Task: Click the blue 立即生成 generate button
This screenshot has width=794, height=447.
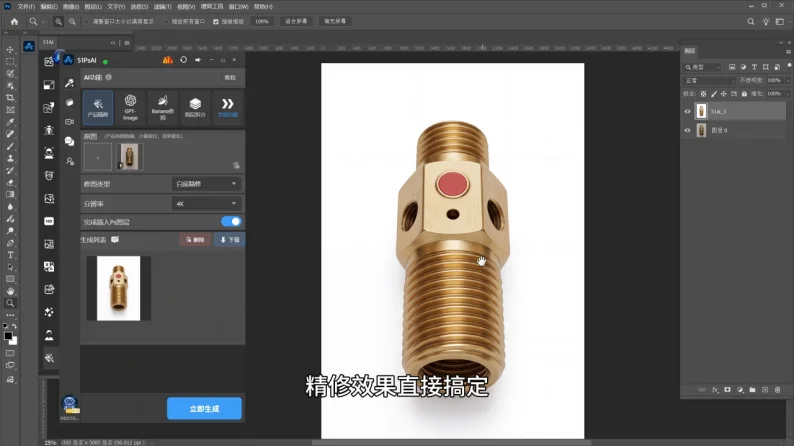Action: click(x=204, y=409)
